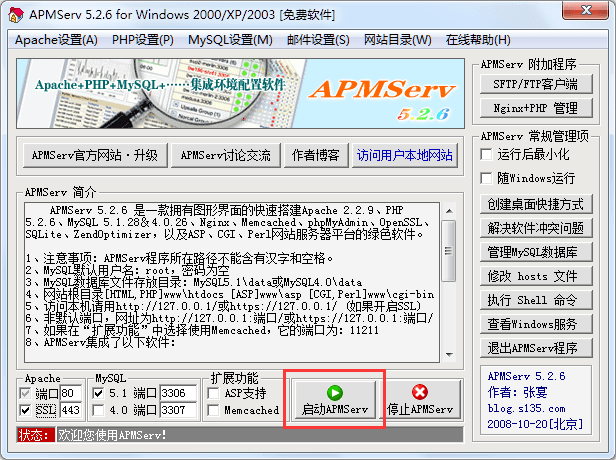
Task: Open the Apache设置(A) menu
Action: tap(56, 40)
